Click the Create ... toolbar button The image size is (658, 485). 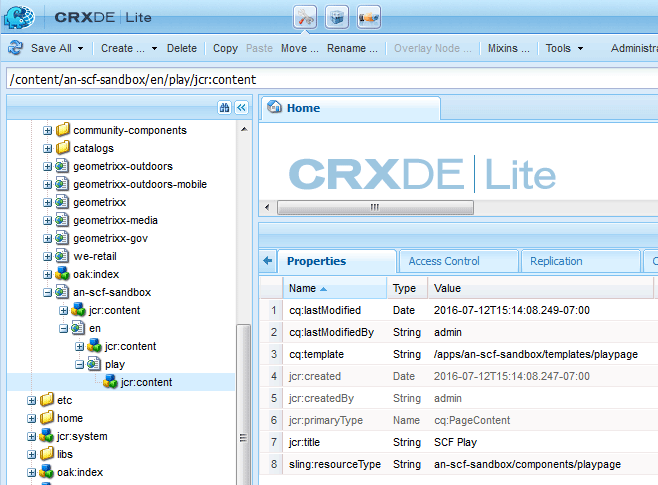tap(123, 48)
